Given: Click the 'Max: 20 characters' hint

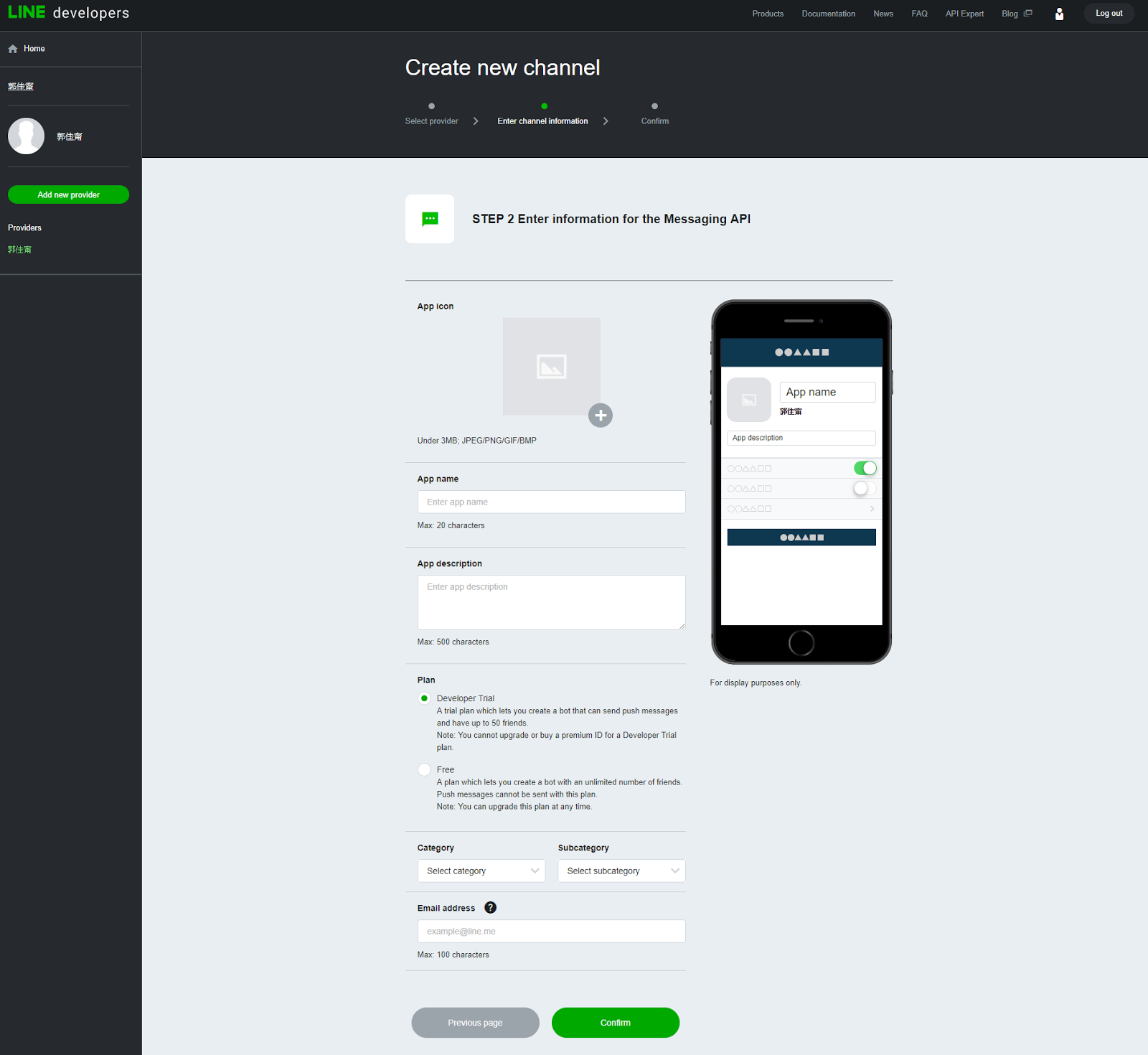Looking at the screenshot, I should tap(451, 525).
